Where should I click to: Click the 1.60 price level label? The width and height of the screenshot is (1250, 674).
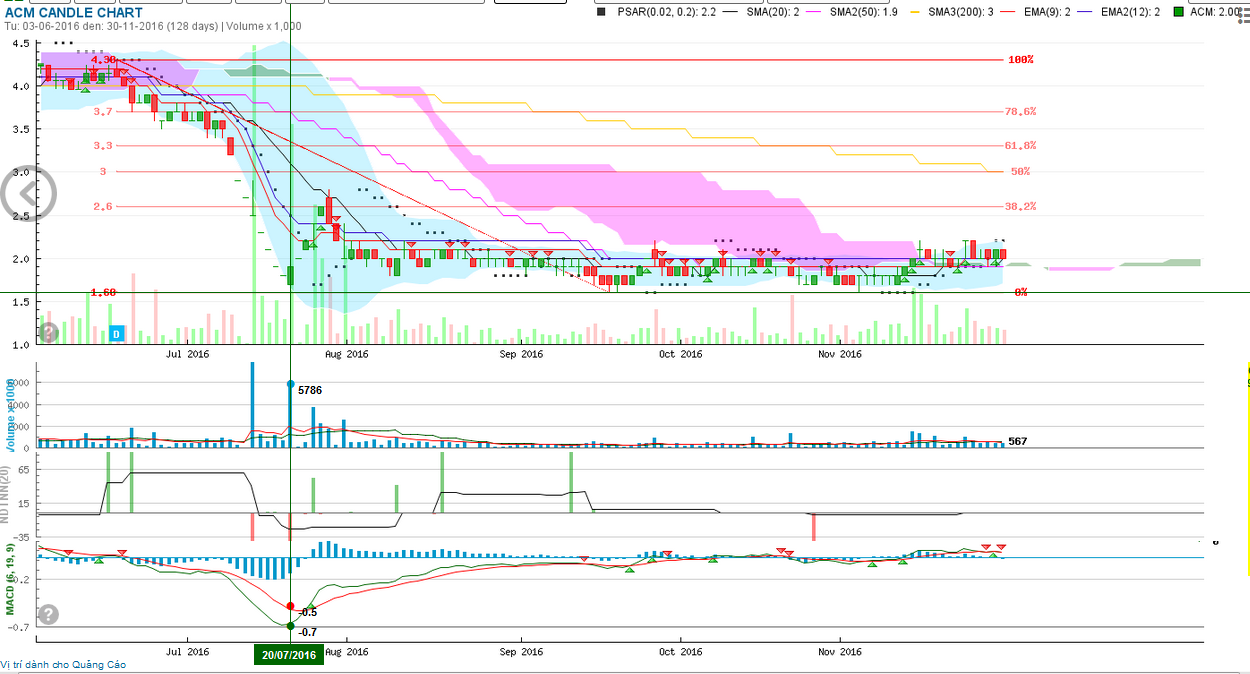coord(103,292)
